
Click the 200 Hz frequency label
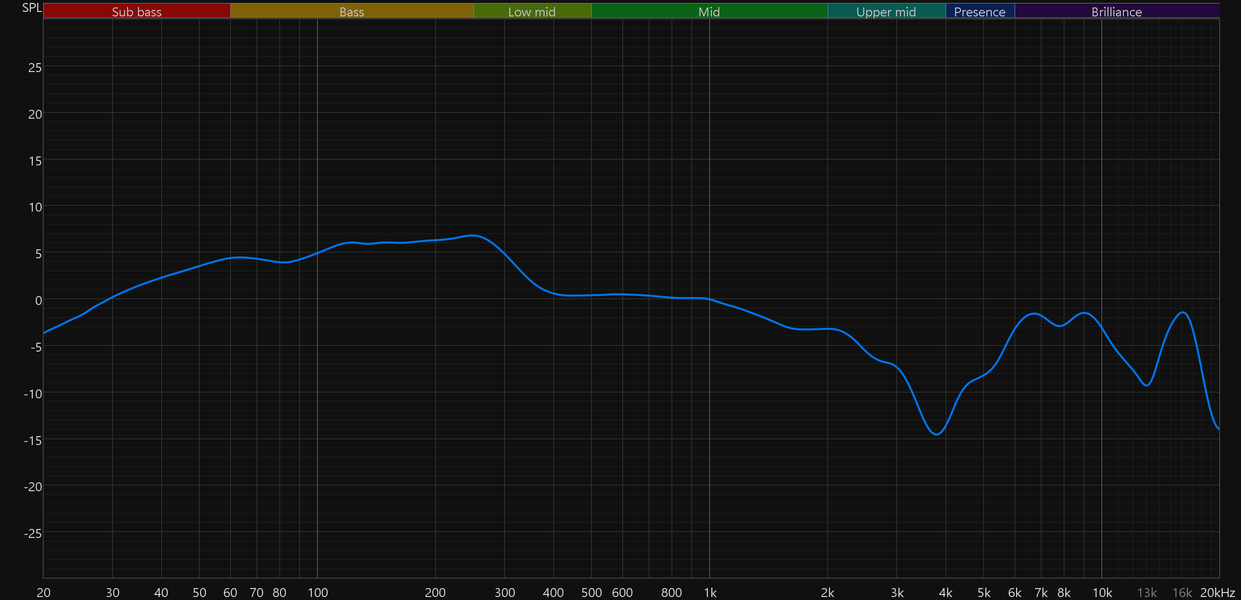coord(436,592)
